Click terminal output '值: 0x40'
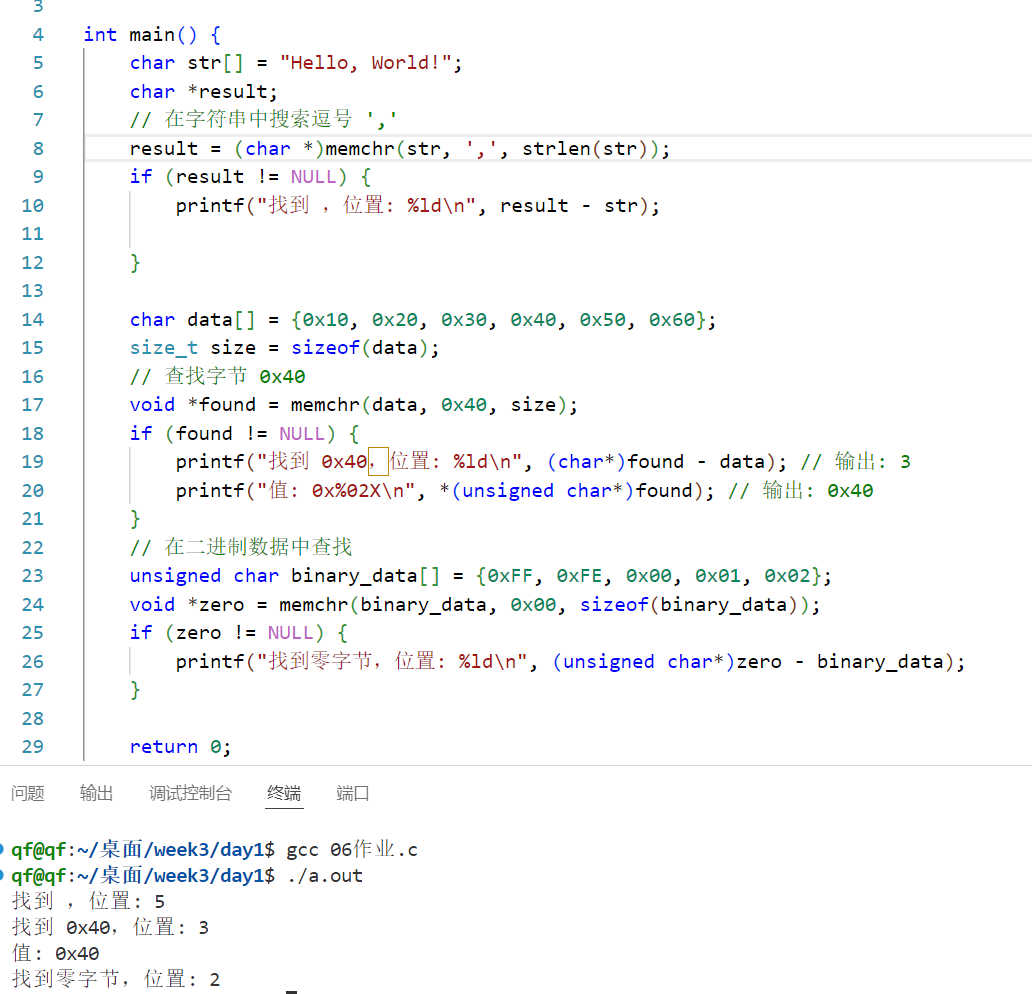1032x994 pixels. 56,954
